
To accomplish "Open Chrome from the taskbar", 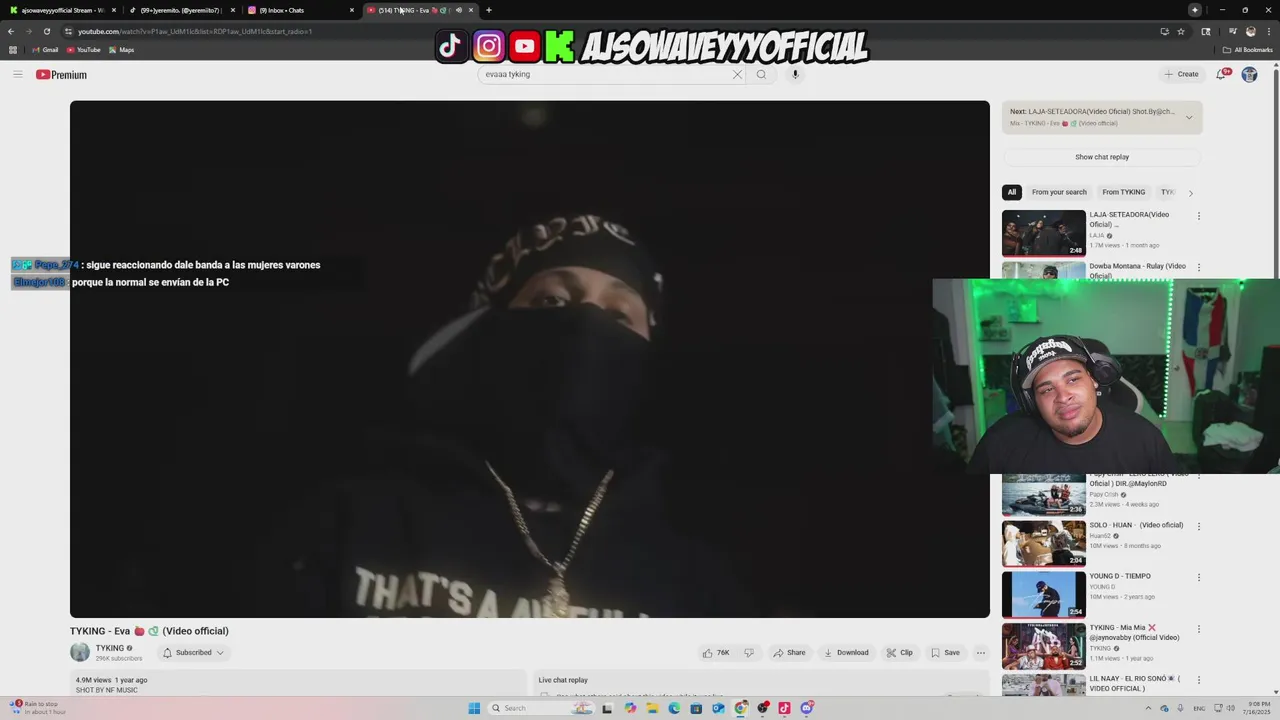I will pos(740,708).
